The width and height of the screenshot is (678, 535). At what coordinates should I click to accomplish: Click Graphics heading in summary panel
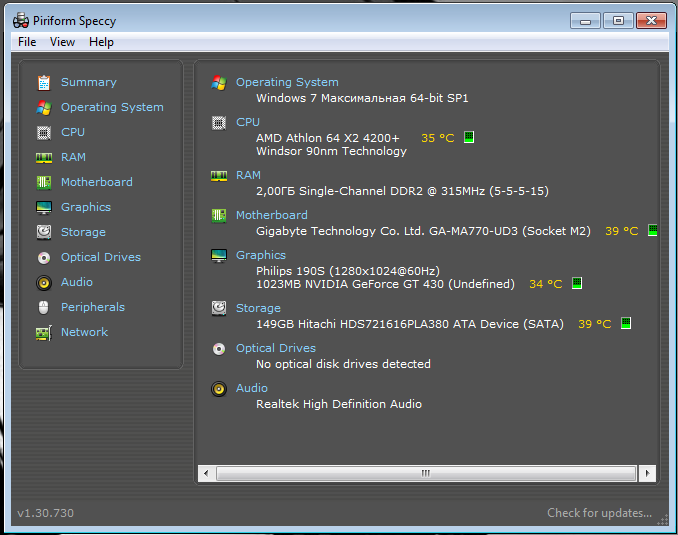click(x=261, y=255)
